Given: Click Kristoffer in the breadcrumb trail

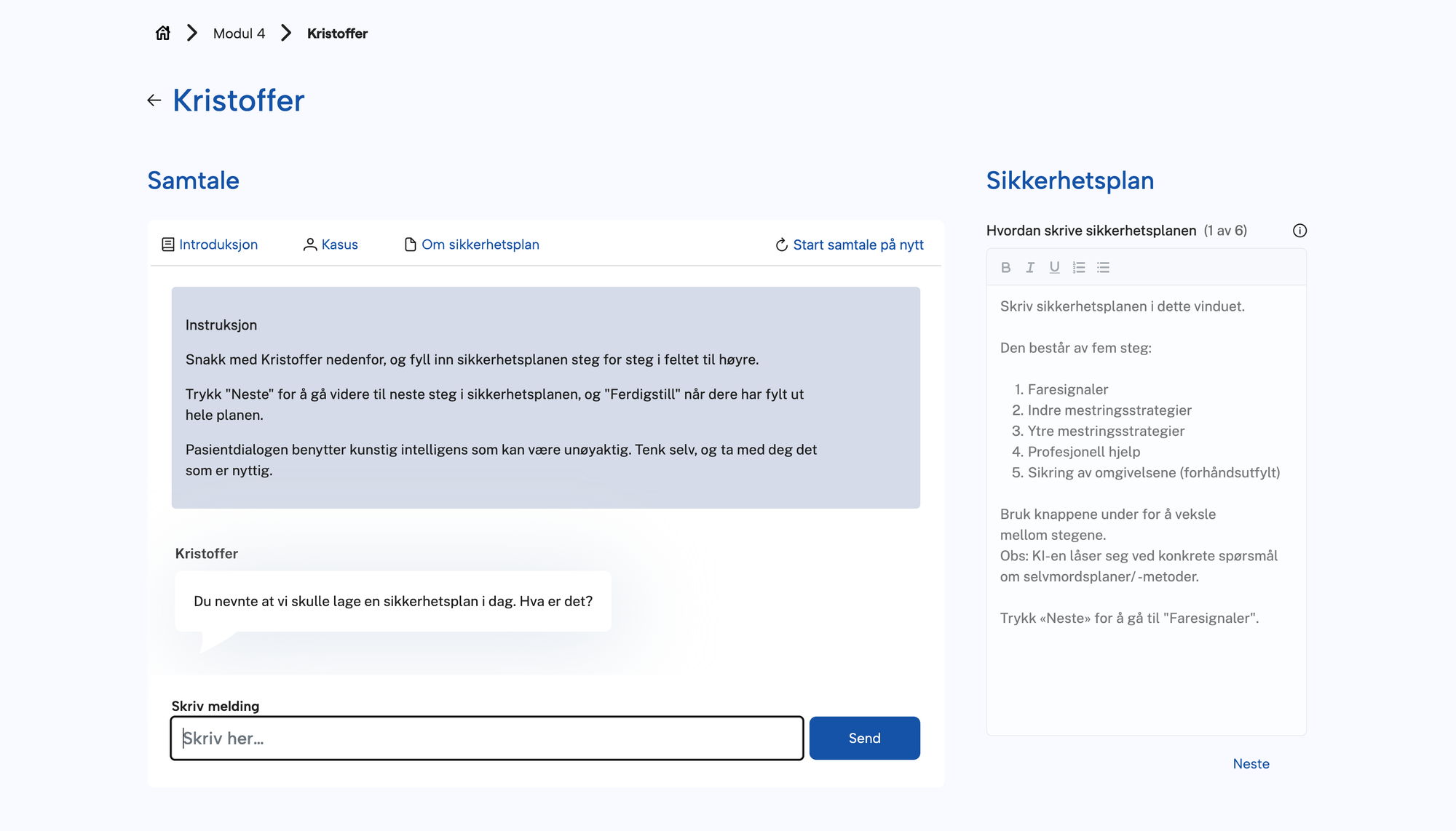Looking at the screenshot, I should tap(337, 33).
